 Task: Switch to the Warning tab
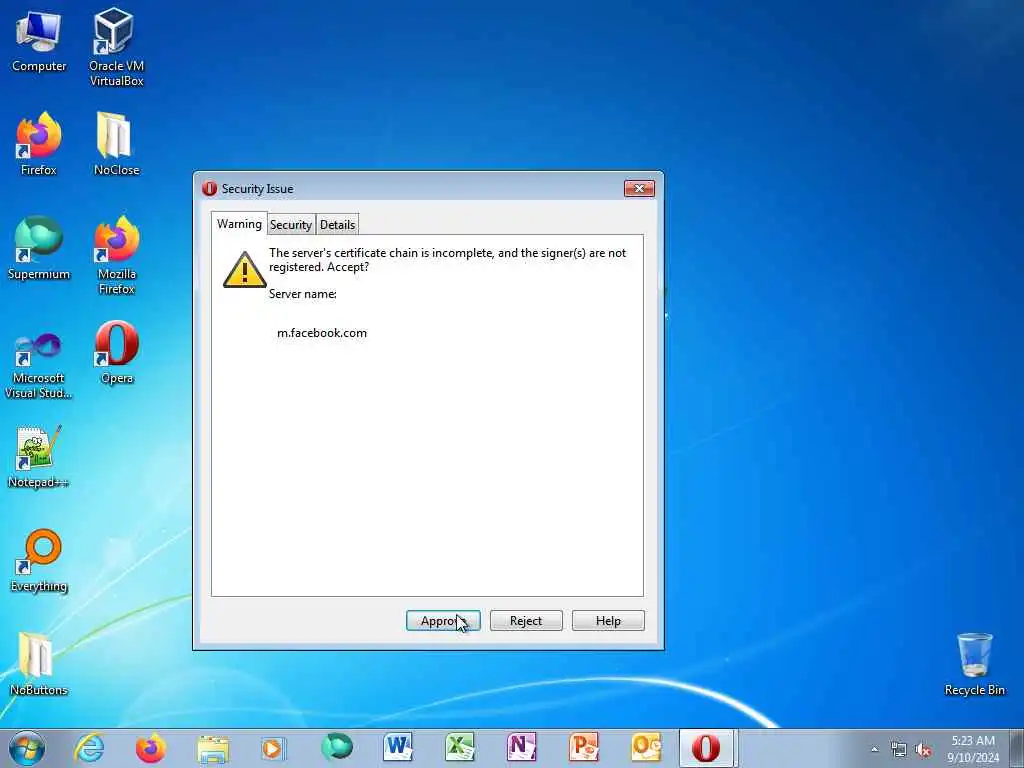(239, 224)
